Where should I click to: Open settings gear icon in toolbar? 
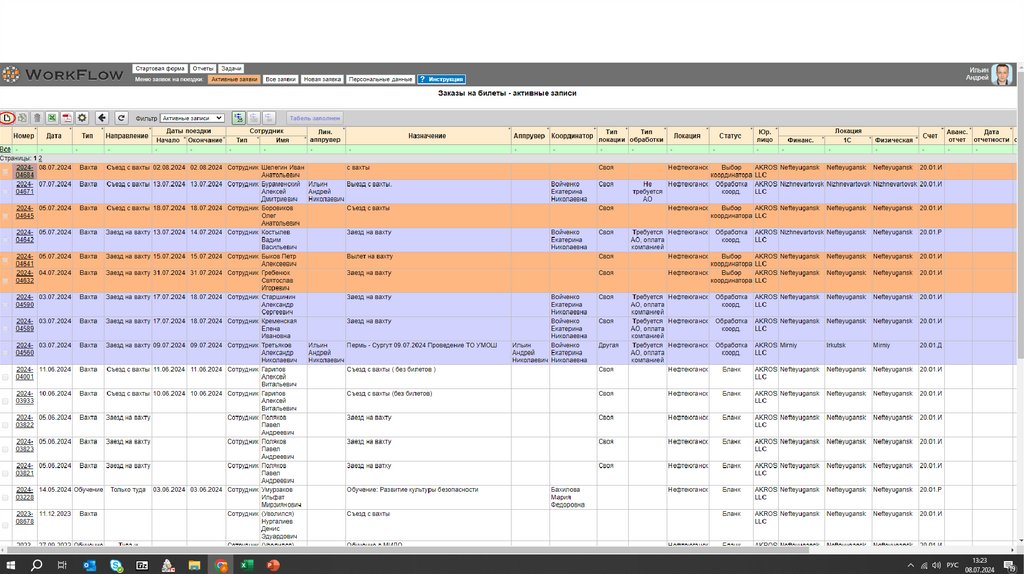click(82, 118)
